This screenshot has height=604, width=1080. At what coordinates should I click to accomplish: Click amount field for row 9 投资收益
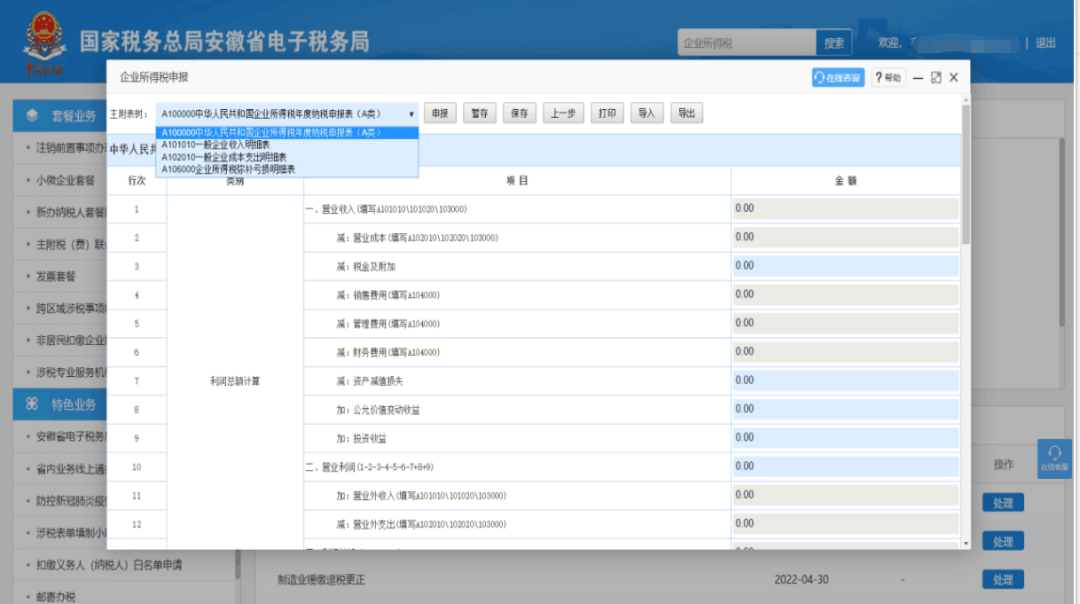click(845, 438)
